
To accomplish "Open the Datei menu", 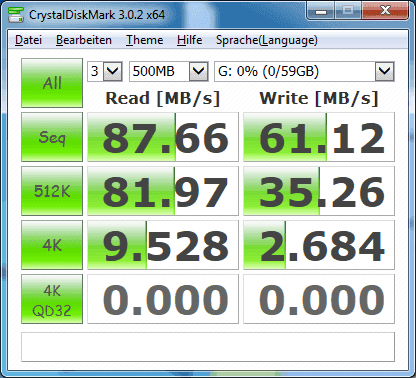I will point(28,40).
